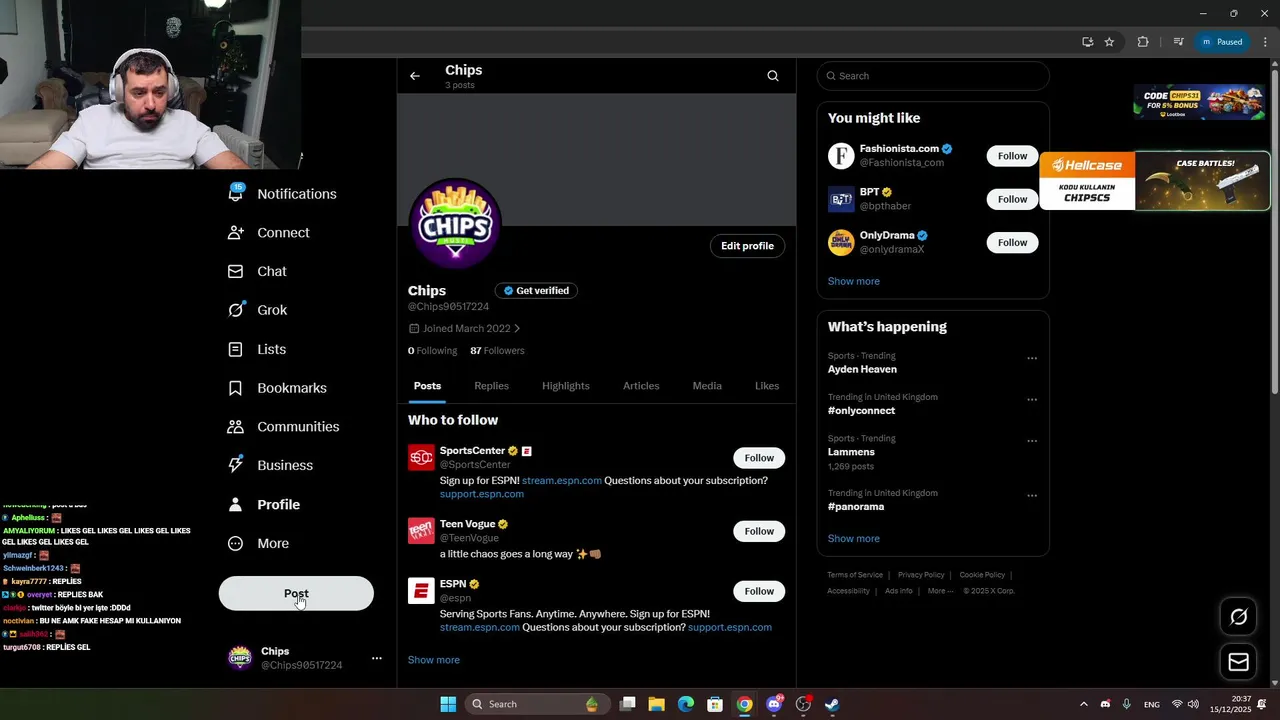Open the Business lightning icon
1280x720 pixels.
click(235, 465)
